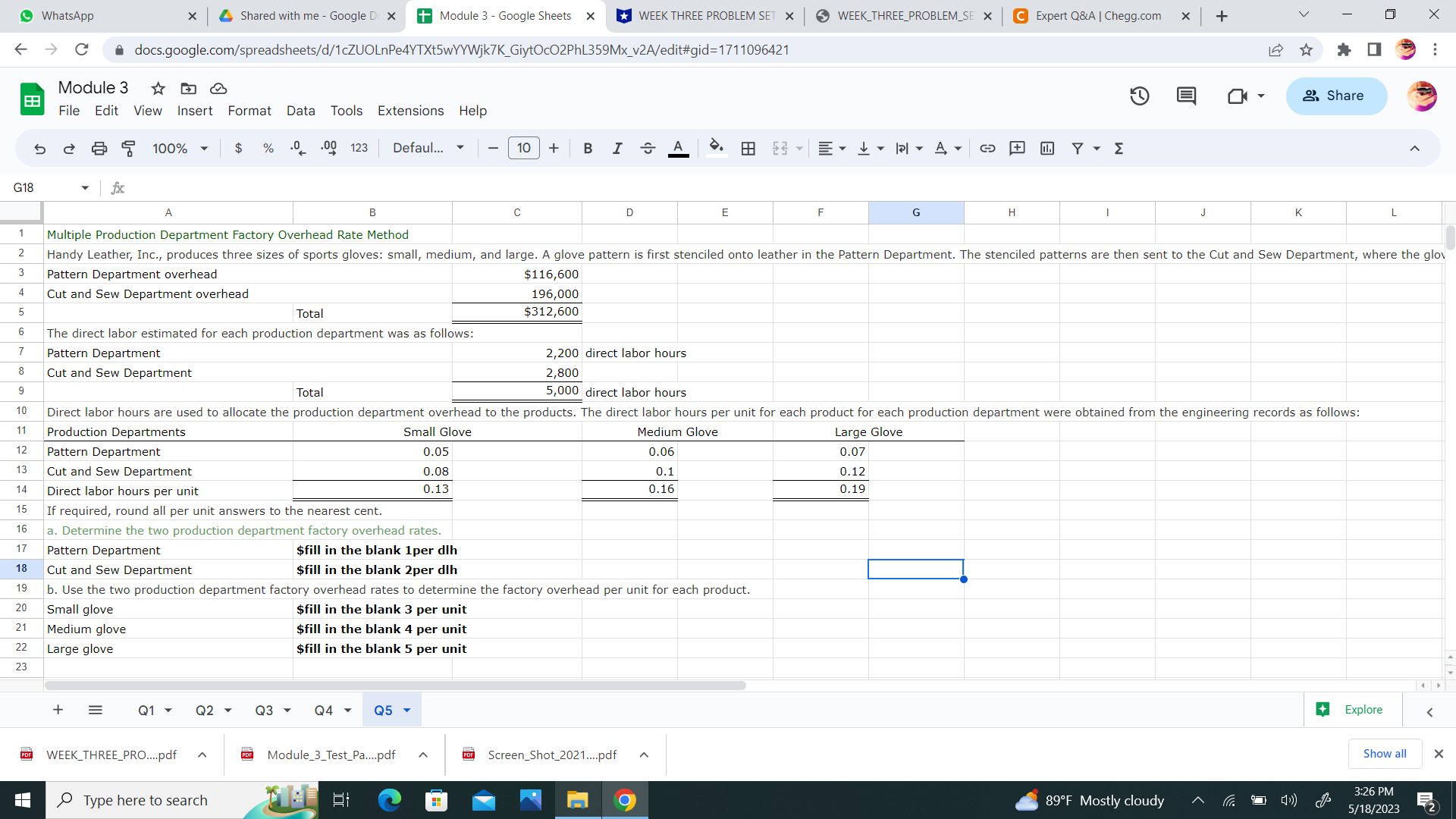Screen dimensions: 1456x819
Task: Select the Strikethrough formatting icon
Action: coord(648,148)
